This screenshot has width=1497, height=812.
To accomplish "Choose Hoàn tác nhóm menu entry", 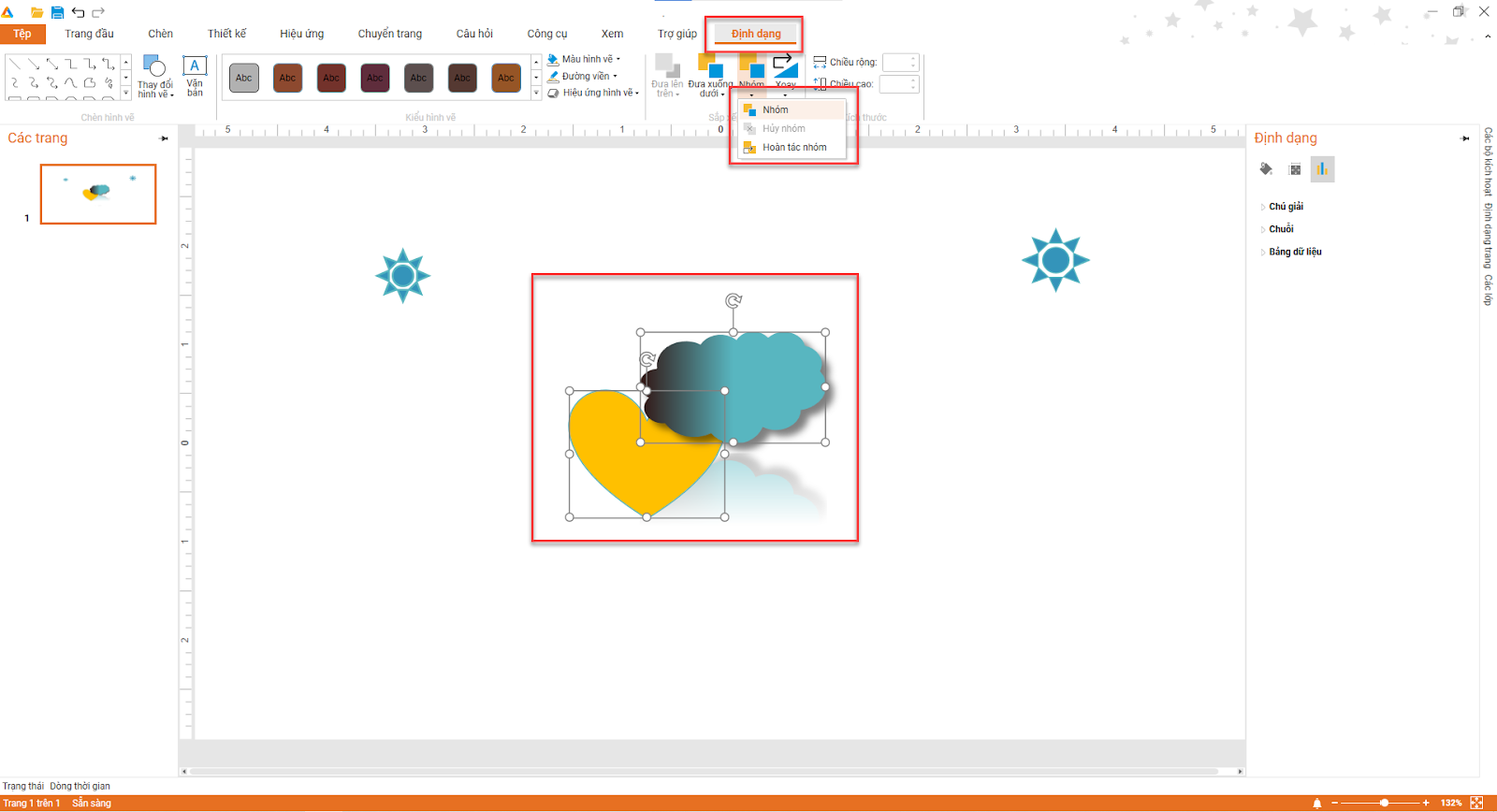I will (x=792, y=147).
